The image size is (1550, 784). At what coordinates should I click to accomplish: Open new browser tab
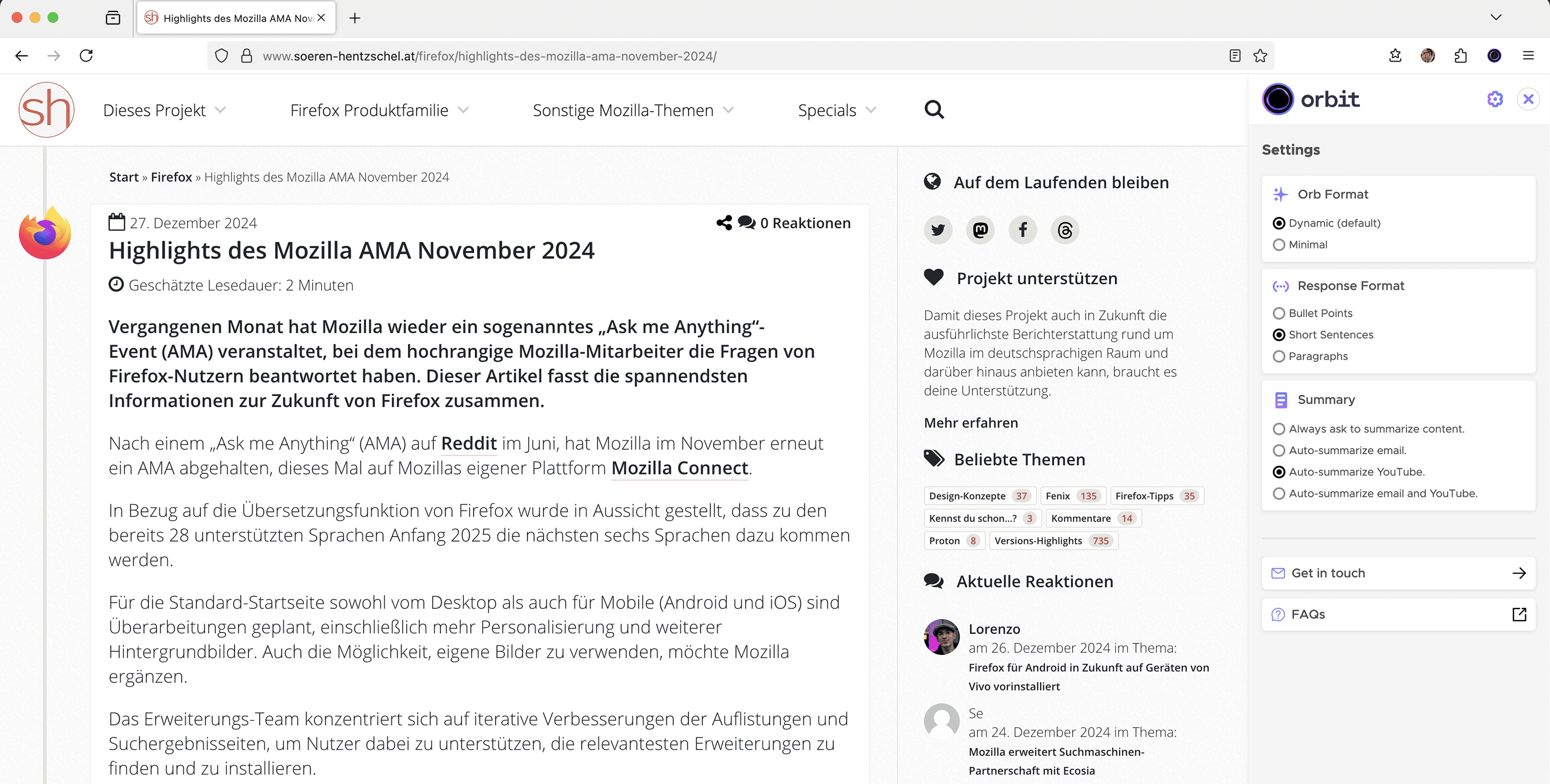(x=355, y=18)
